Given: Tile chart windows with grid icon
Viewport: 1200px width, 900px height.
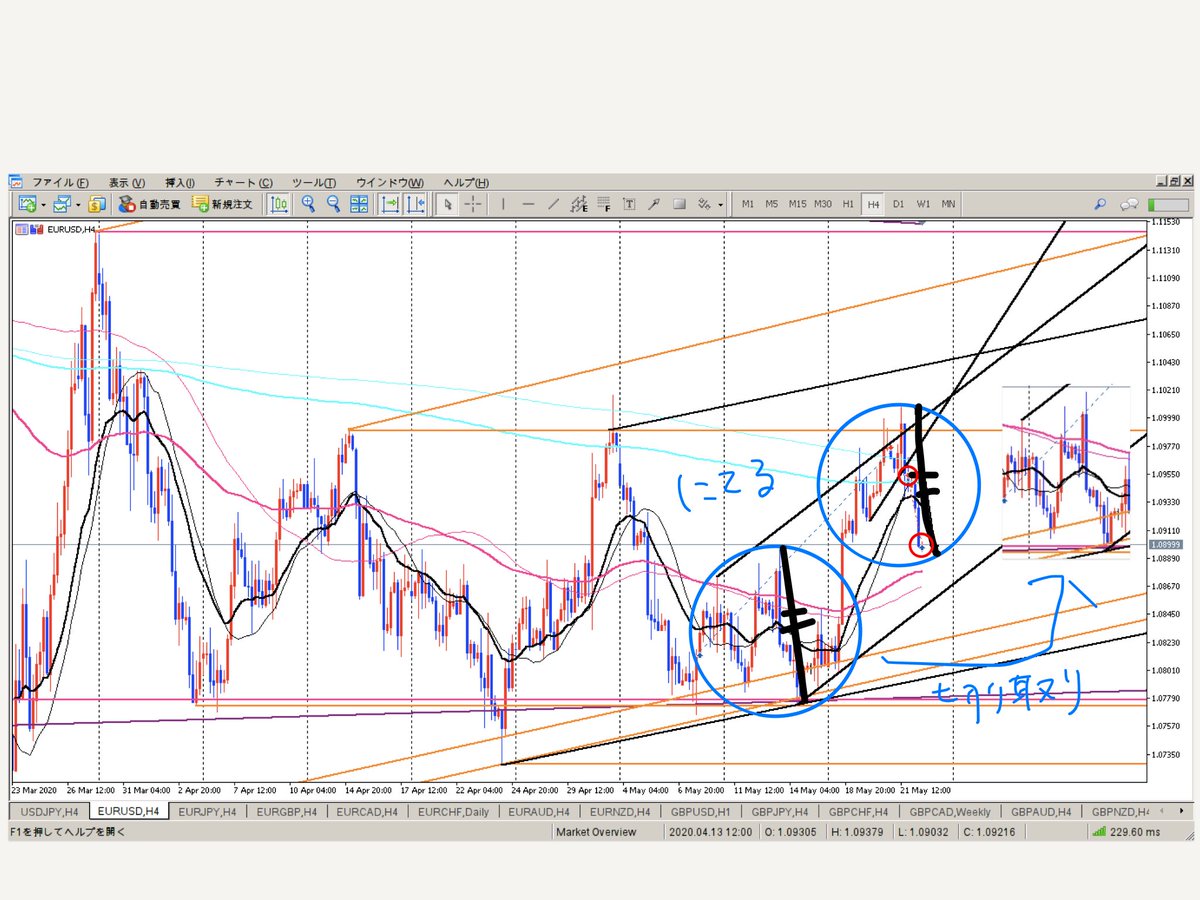Looking at the screenshot, I should pos(359,204).
